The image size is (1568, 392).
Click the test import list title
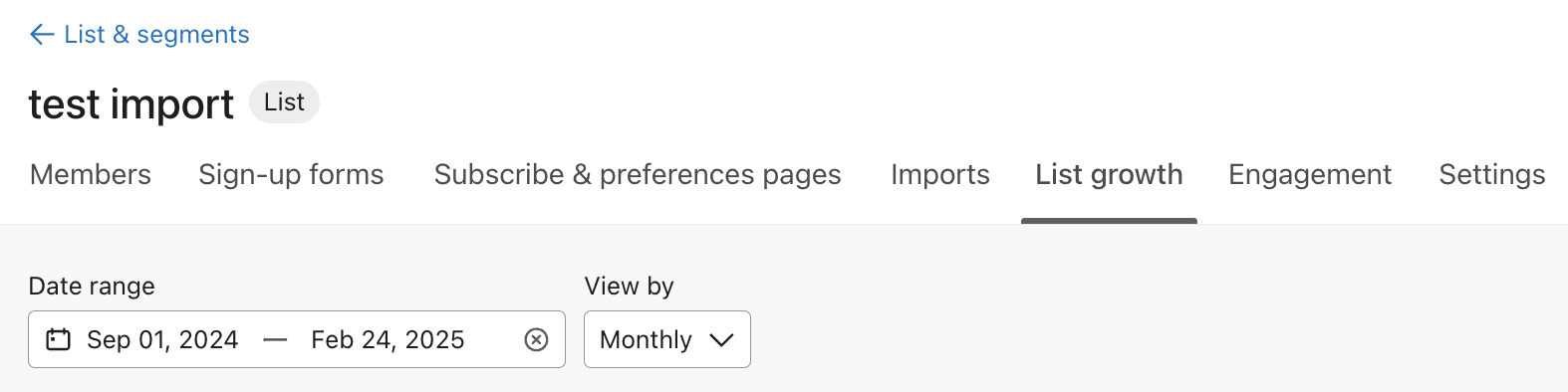(131, 104)
